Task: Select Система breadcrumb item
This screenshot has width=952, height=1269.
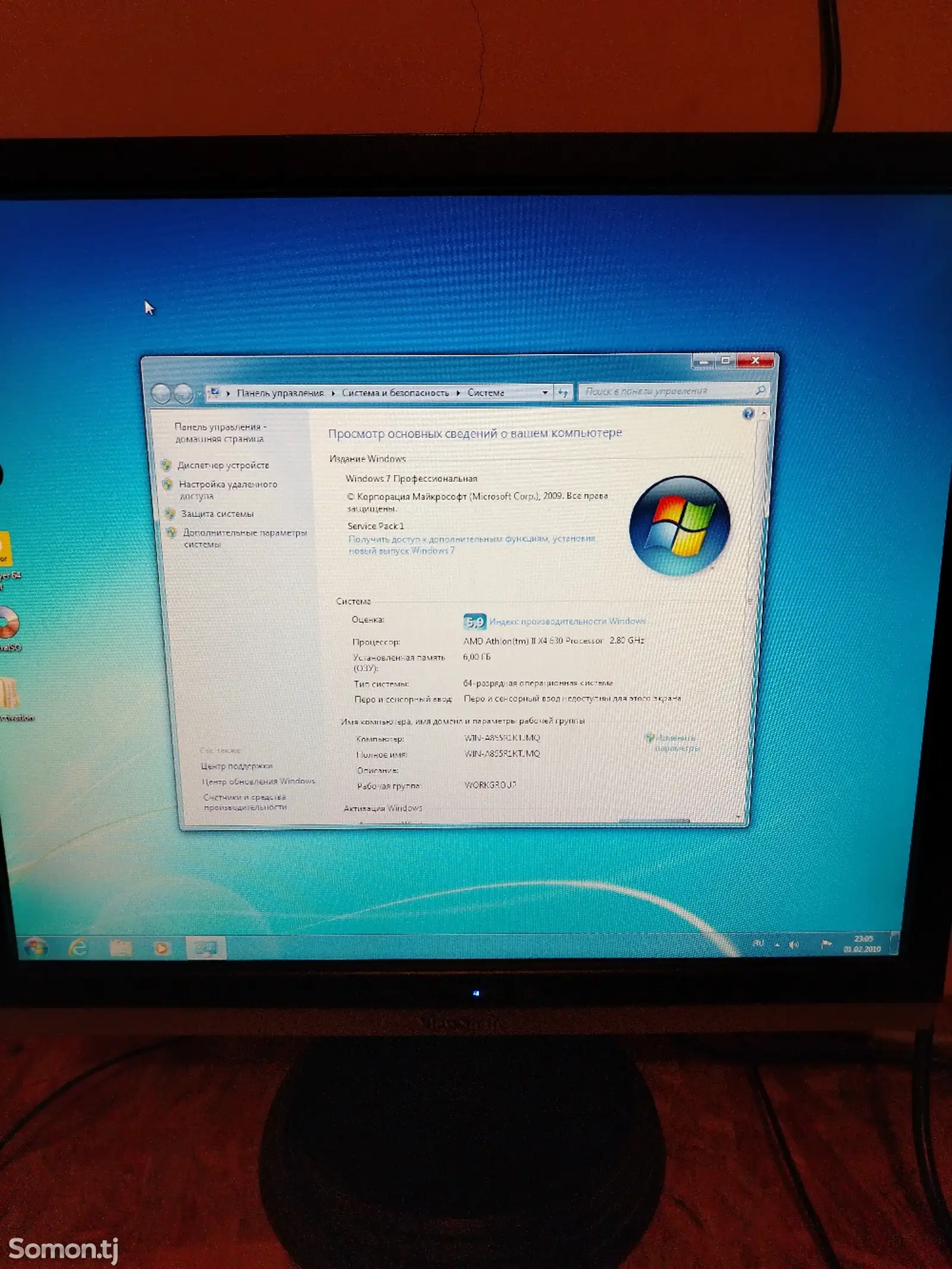Action: [x=486, y=392]
